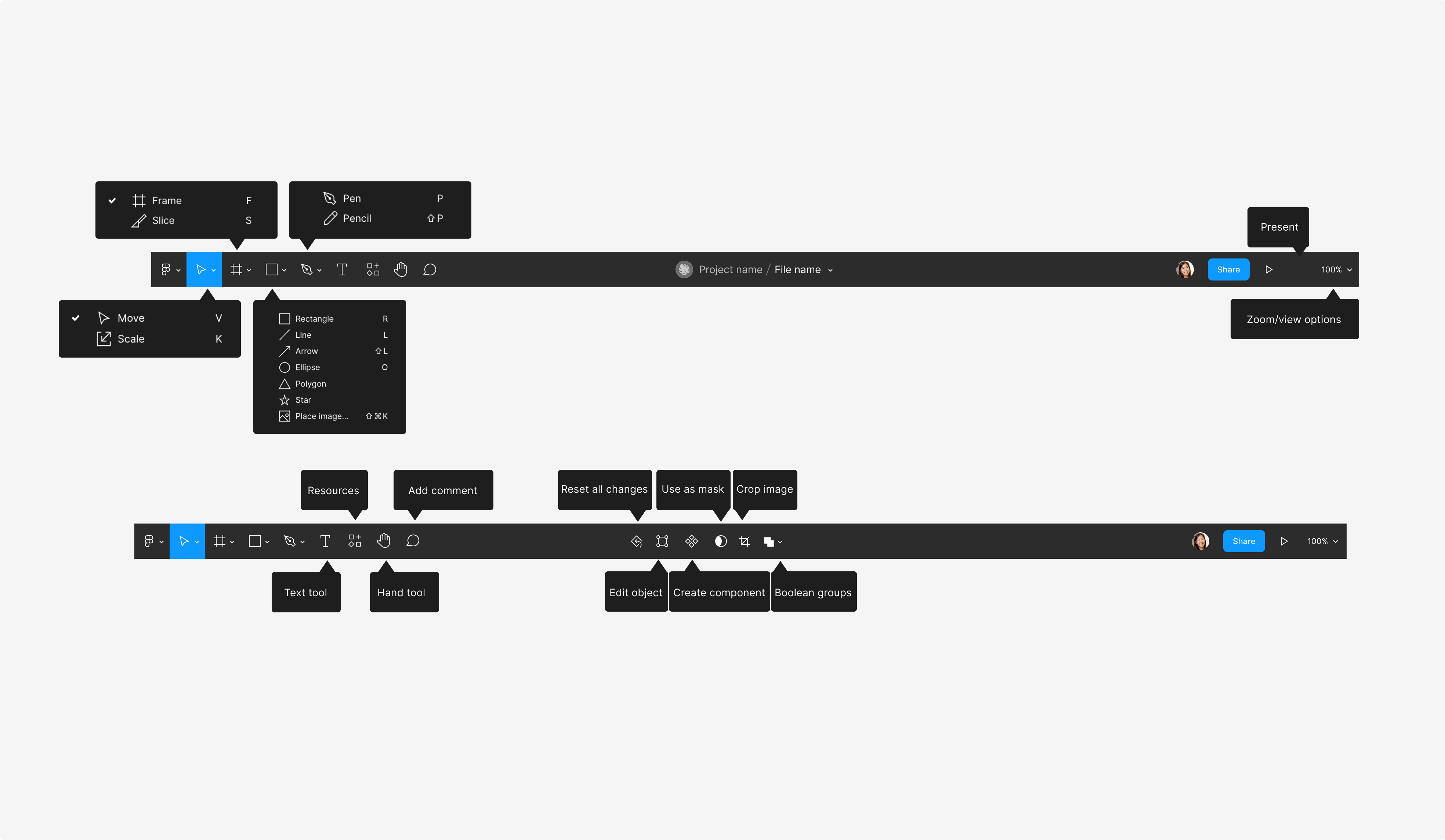Click the Crop image control
The image size is (1445, 840).
point(744,541)
